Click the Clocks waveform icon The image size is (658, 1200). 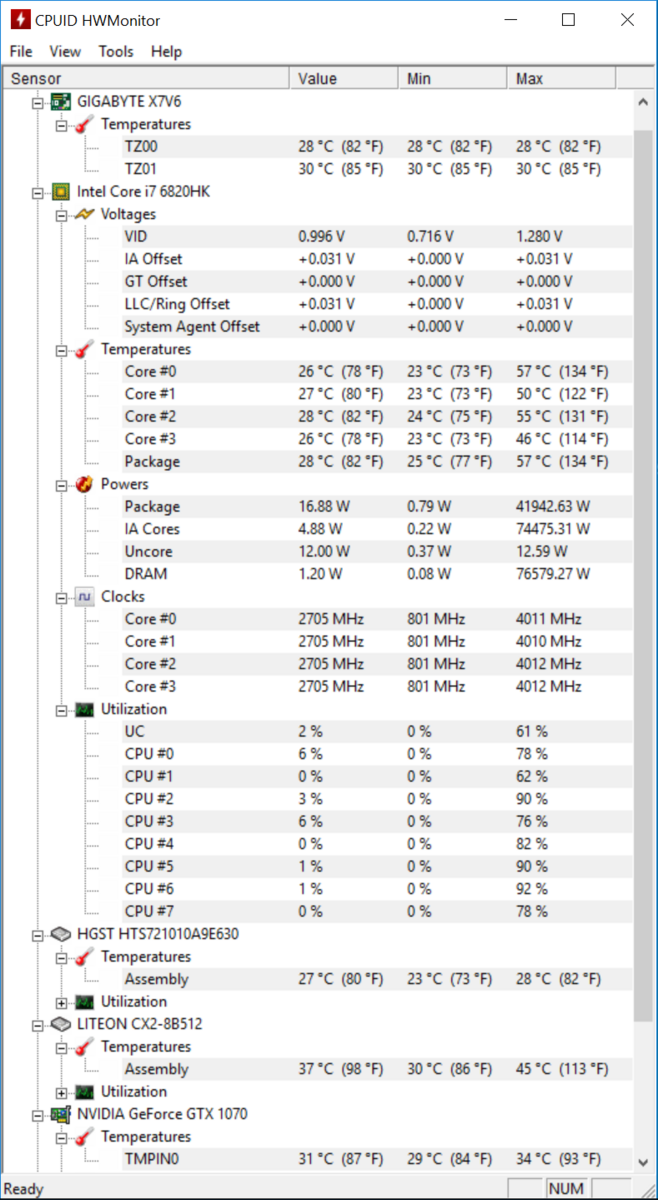pos(84,597)
